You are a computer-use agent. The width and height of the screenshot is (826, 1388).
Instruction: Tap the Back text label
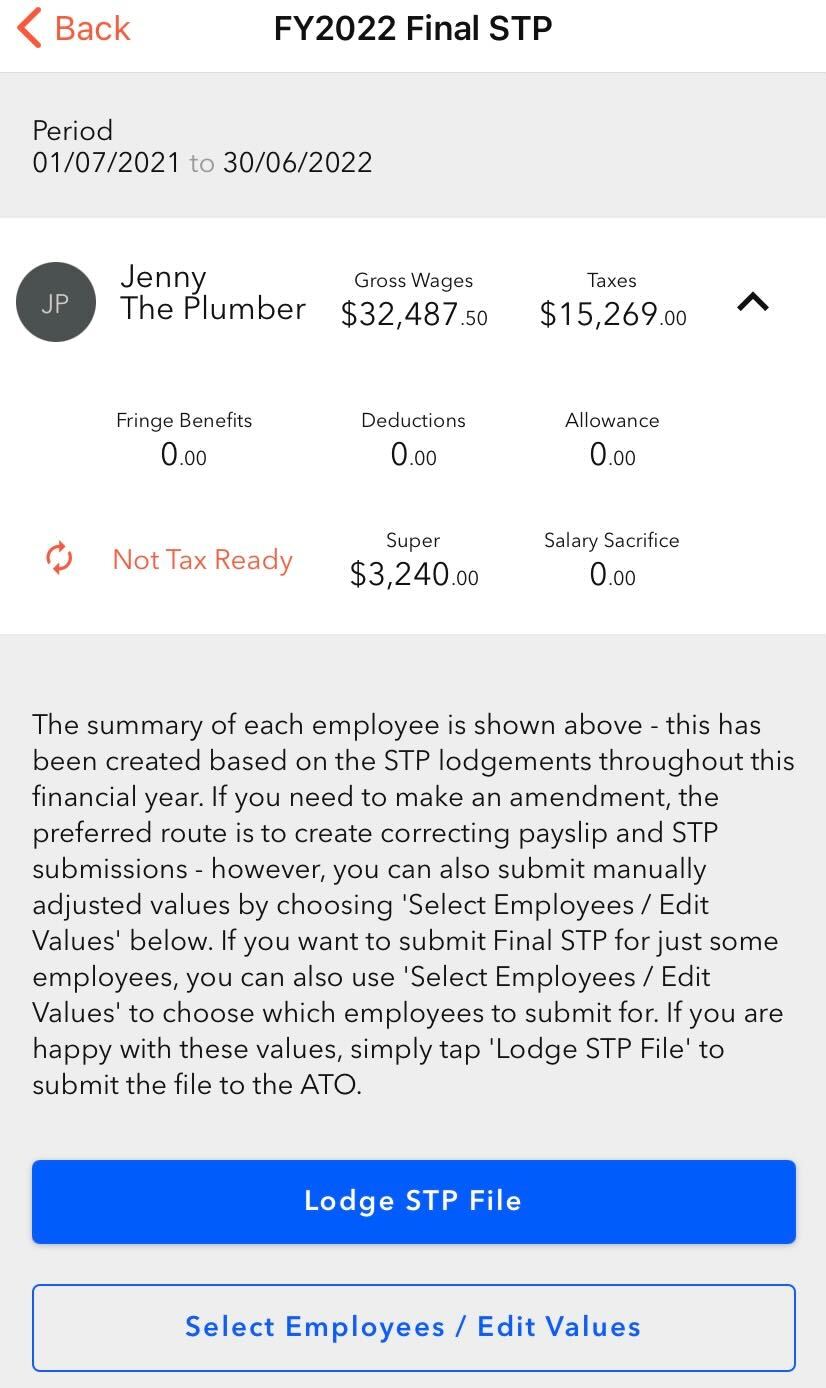[x=92, y=28]
